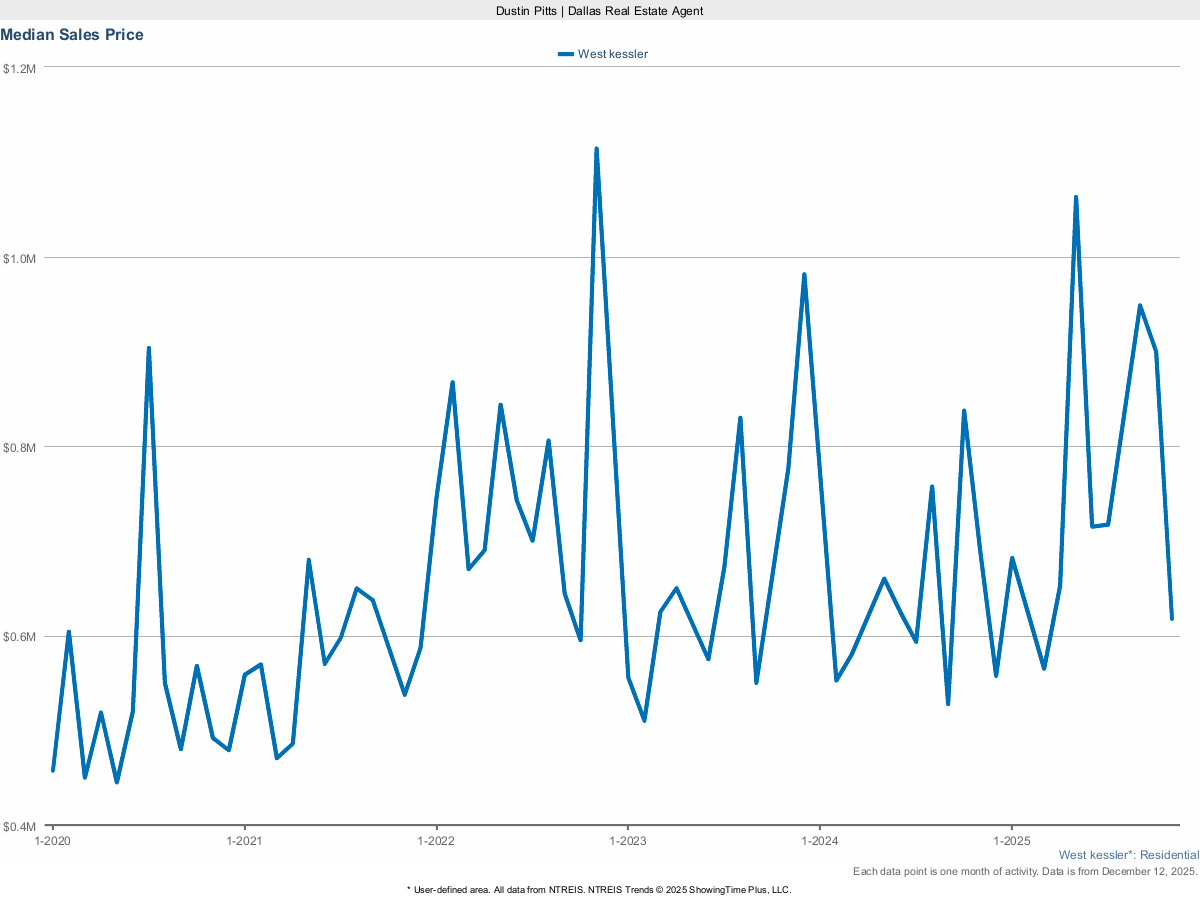Click the NTREIS Trends footer disclaimer text
Viewport: 1200px width, 900px height.
tap(599, 889)
